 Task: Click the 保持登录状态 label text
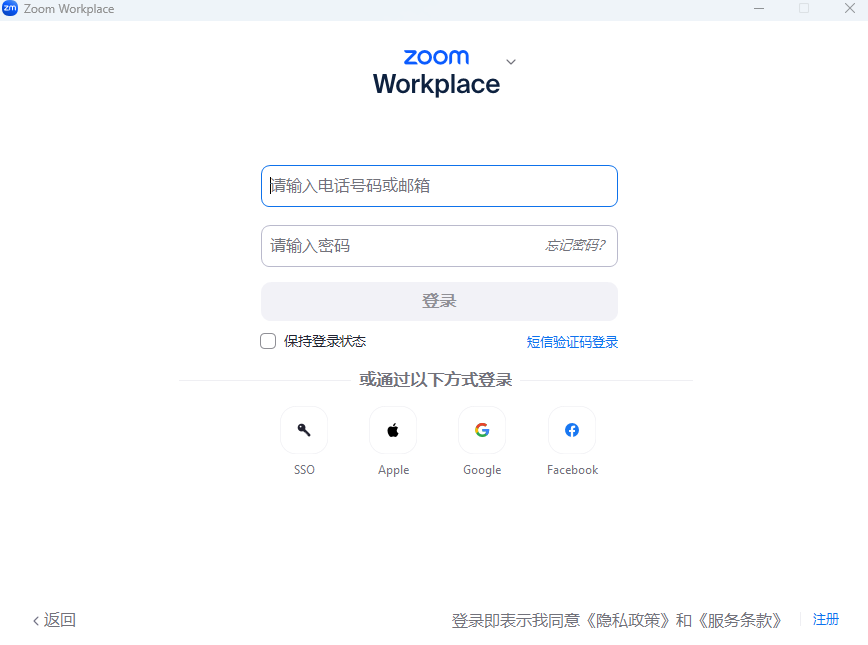[325, 341]
